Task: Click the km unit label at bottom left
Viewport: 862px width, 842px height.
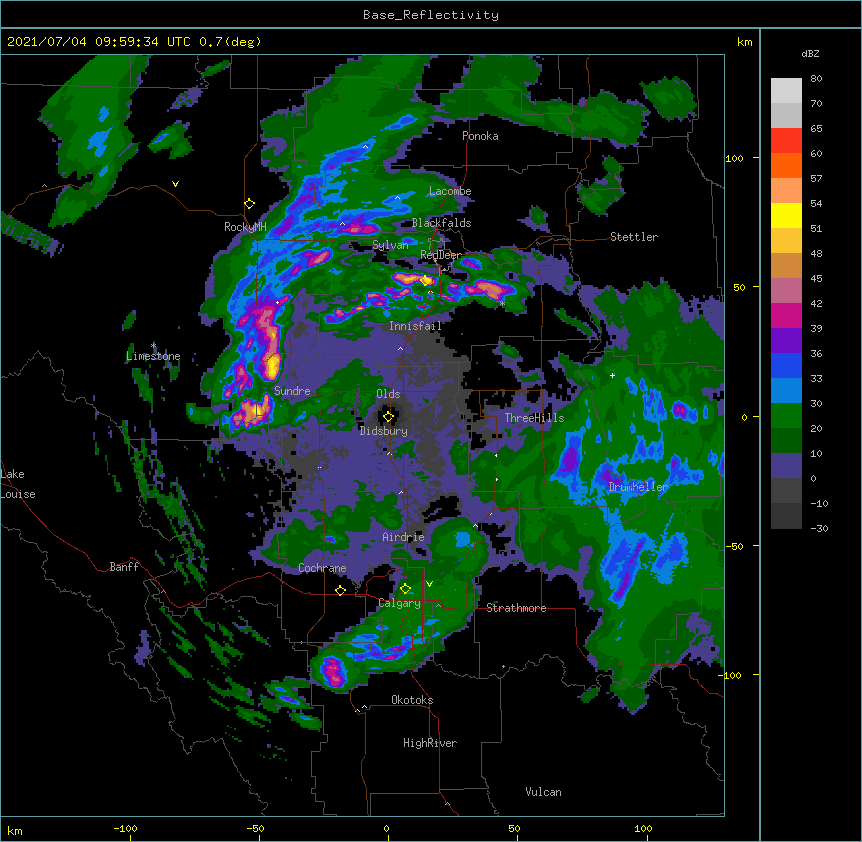Action: point(15,830)
